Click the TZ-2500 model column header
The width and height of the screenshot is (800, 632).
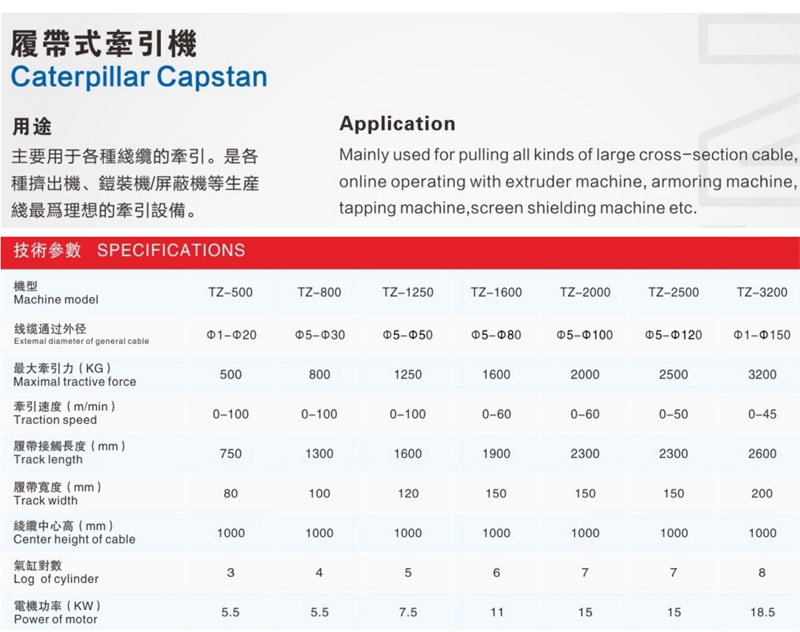tap(673, 293)
